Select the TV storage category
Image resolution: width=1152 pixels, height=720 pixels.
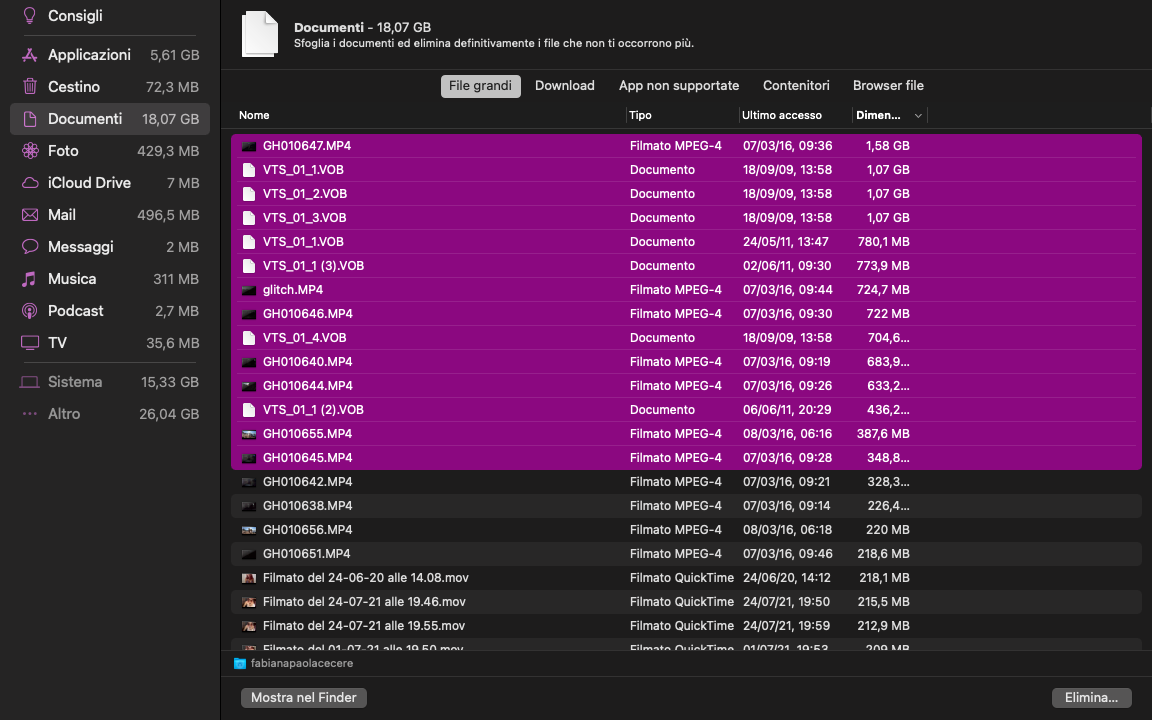coord(57,342)
